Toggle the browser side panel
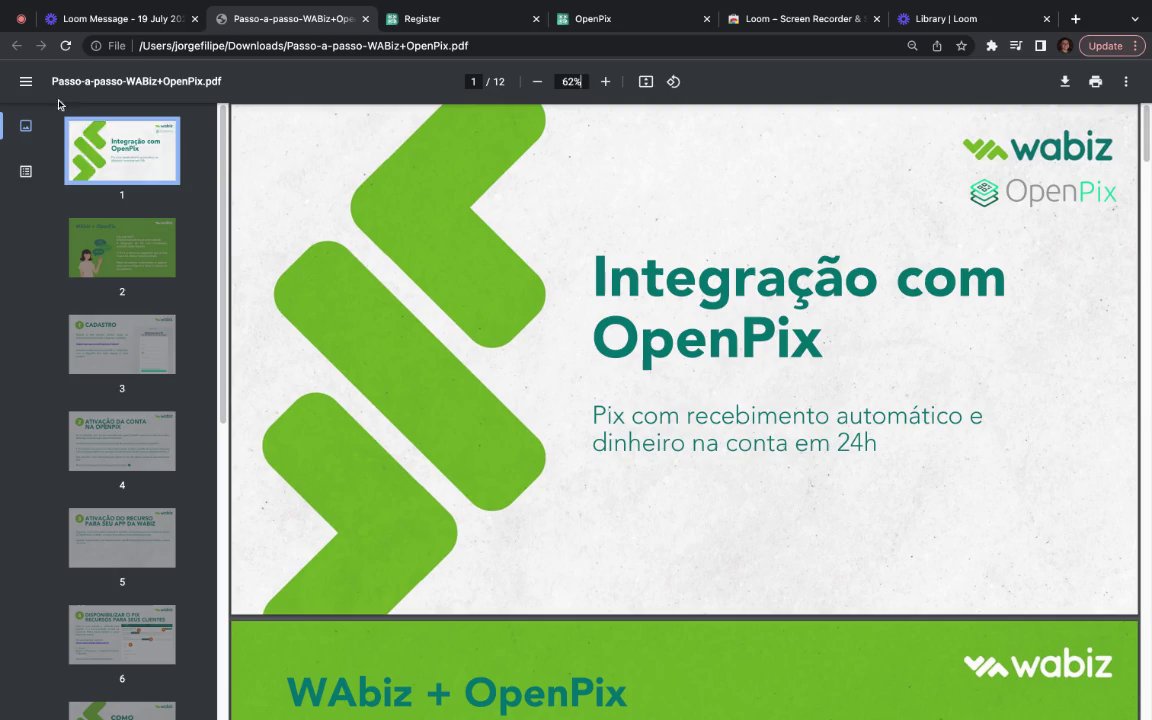The height and width of the screenshot is (720, 1152). (1040, 46)
